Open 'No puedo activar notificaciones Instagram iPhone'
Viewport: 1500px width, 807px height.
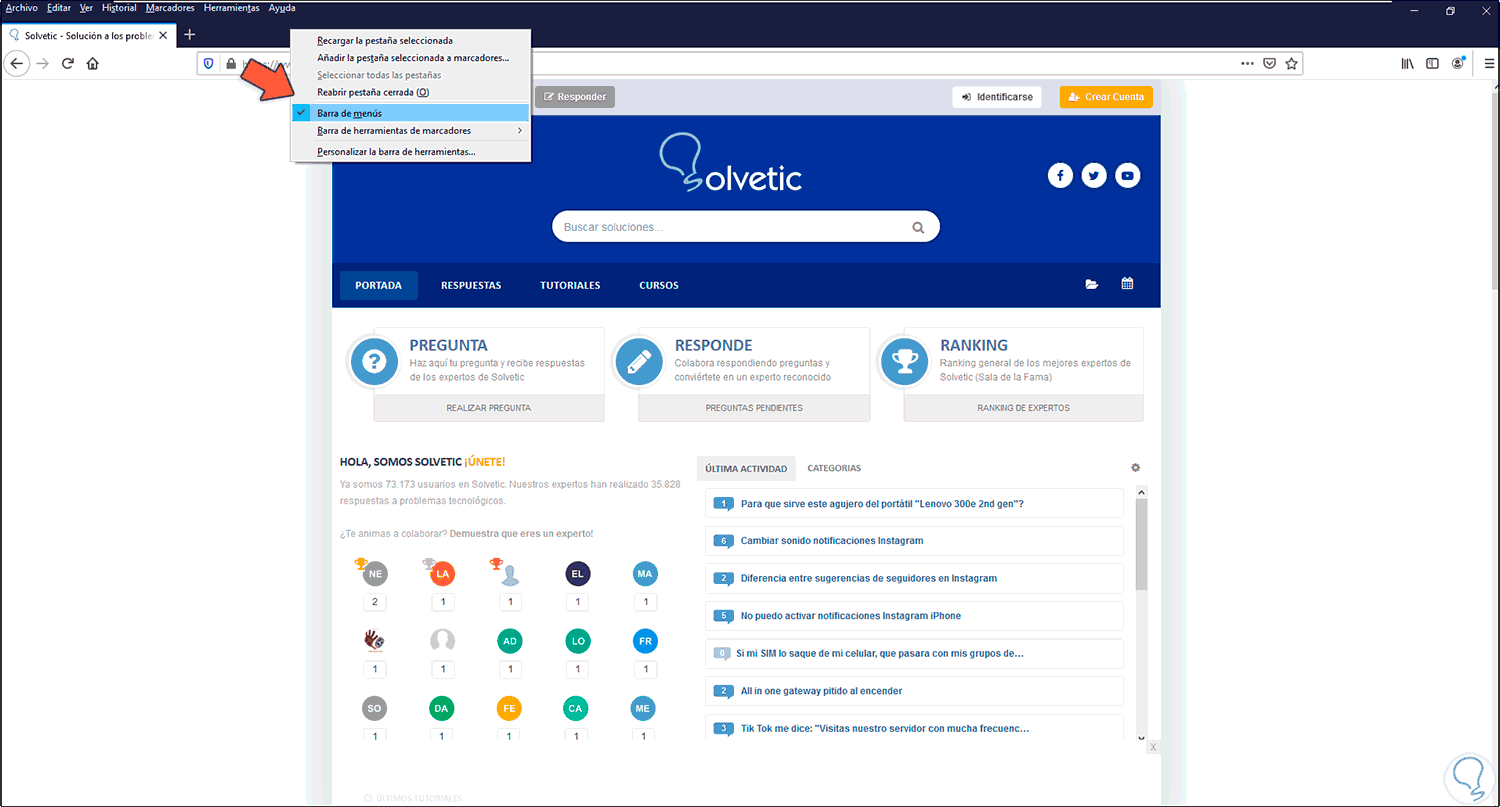click(x=851, y=616)
